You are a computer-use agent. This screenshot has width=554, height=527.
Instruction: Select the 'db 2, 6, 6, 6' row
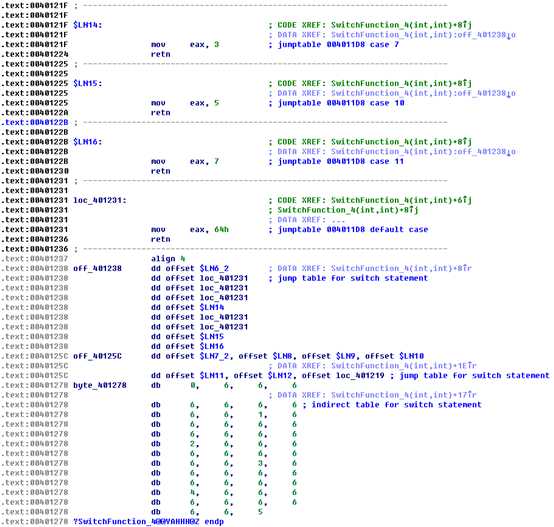[x=224, y=444]
